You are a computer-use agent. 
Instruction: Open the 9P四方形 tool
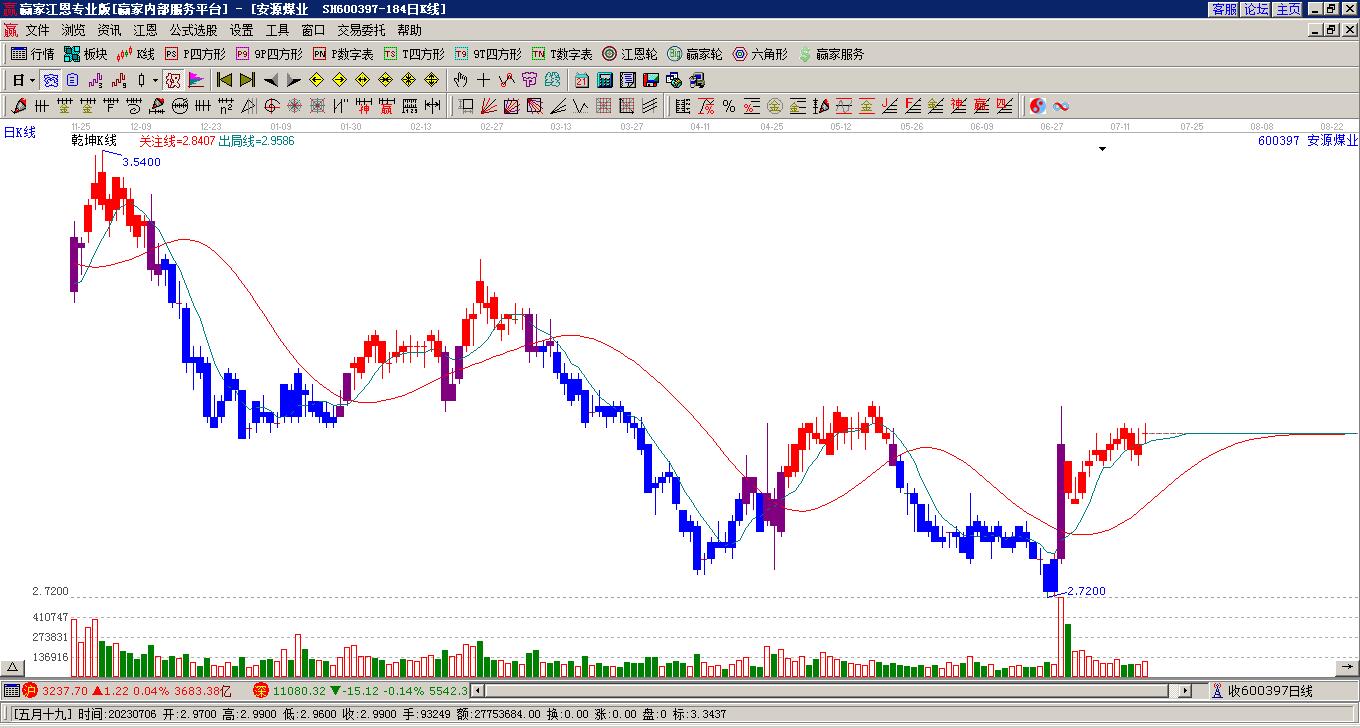click(267, 54)
